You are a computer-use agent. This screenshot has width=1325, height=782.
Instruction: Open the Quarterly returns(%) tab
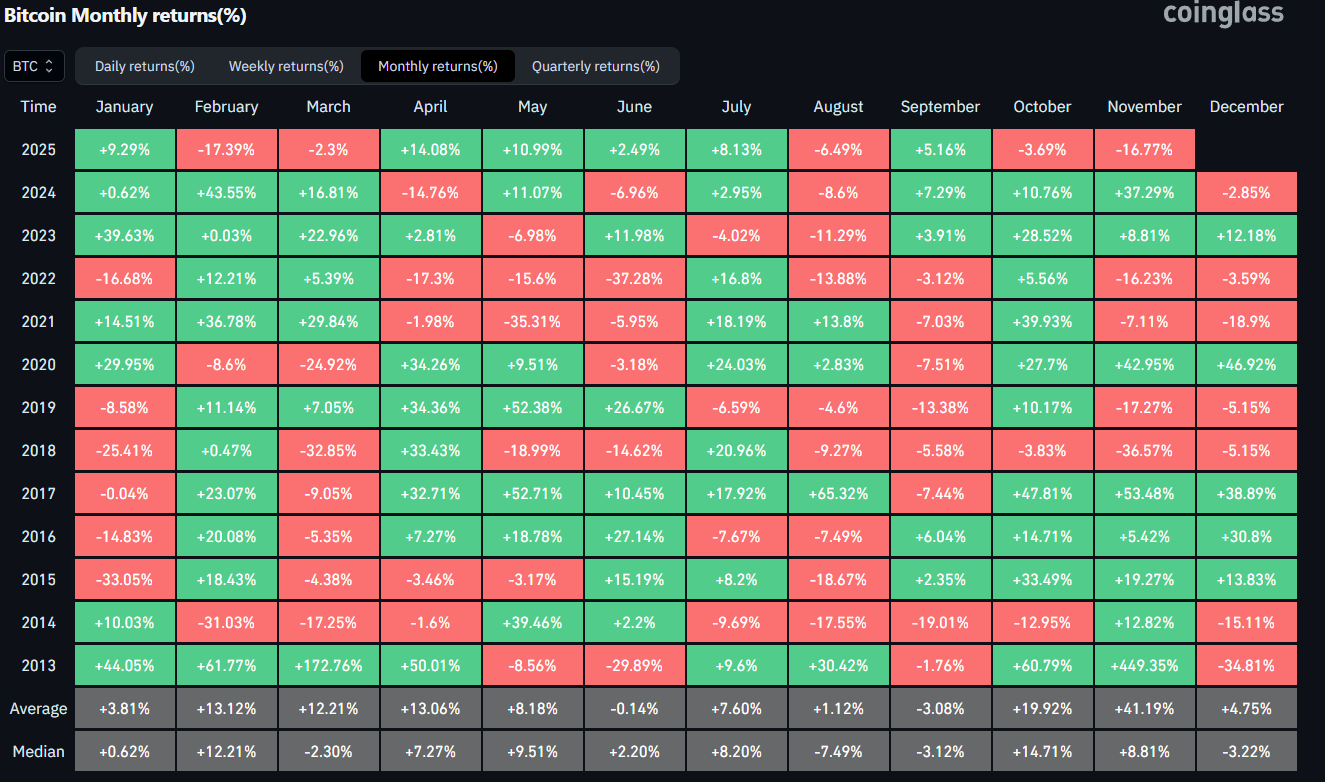597,66
